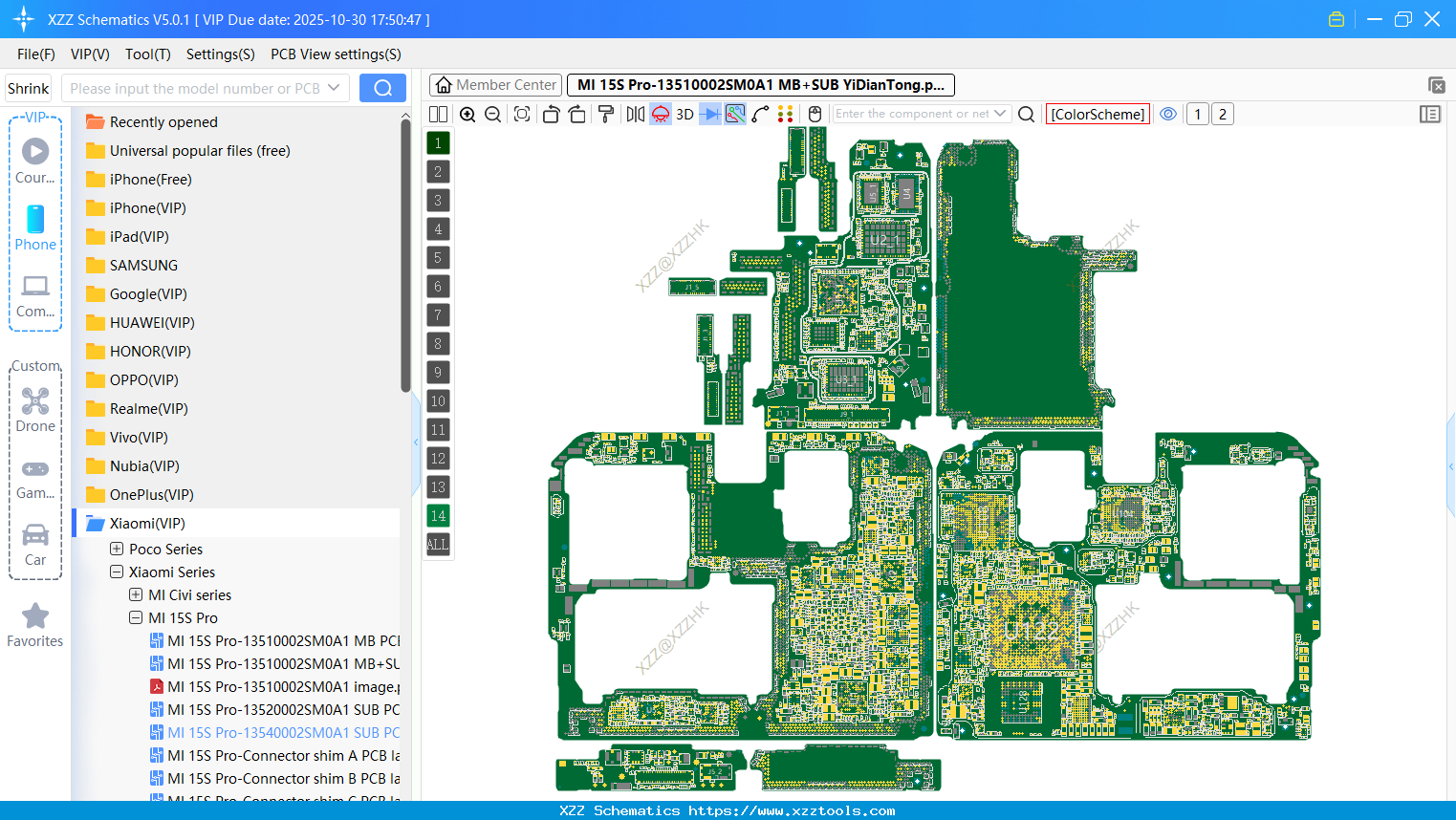
Task: Collapse the MI 15S Pro node
Action: 136,617
